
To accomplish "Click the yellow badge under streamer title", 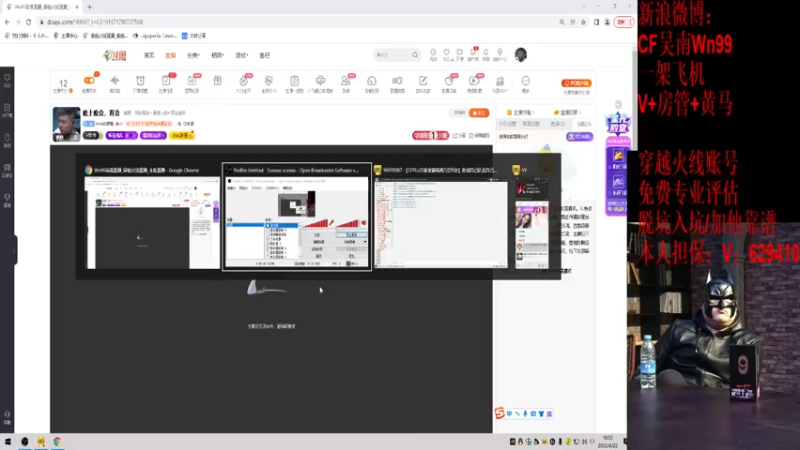I will click(x=182, y=135).
